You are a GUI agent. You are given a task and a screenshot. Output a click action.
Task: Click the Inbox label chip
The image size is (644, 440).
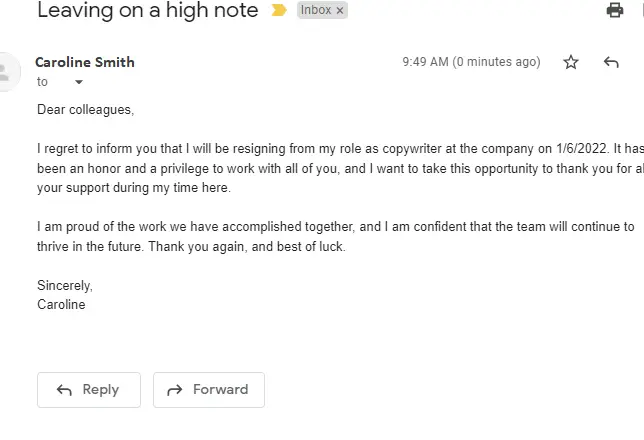[x=322, y=10]
